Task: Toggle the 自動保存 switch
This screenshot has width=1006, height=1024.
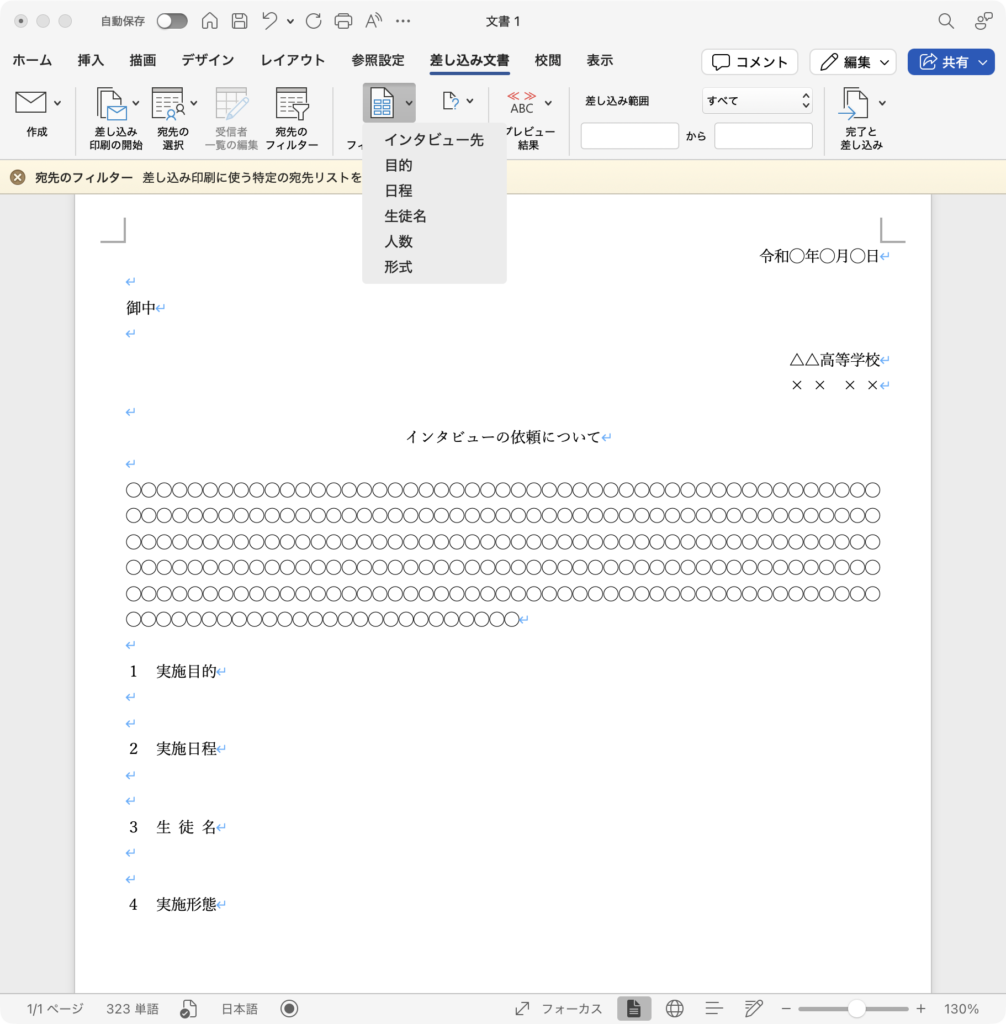Action: [x=171, y=21]
